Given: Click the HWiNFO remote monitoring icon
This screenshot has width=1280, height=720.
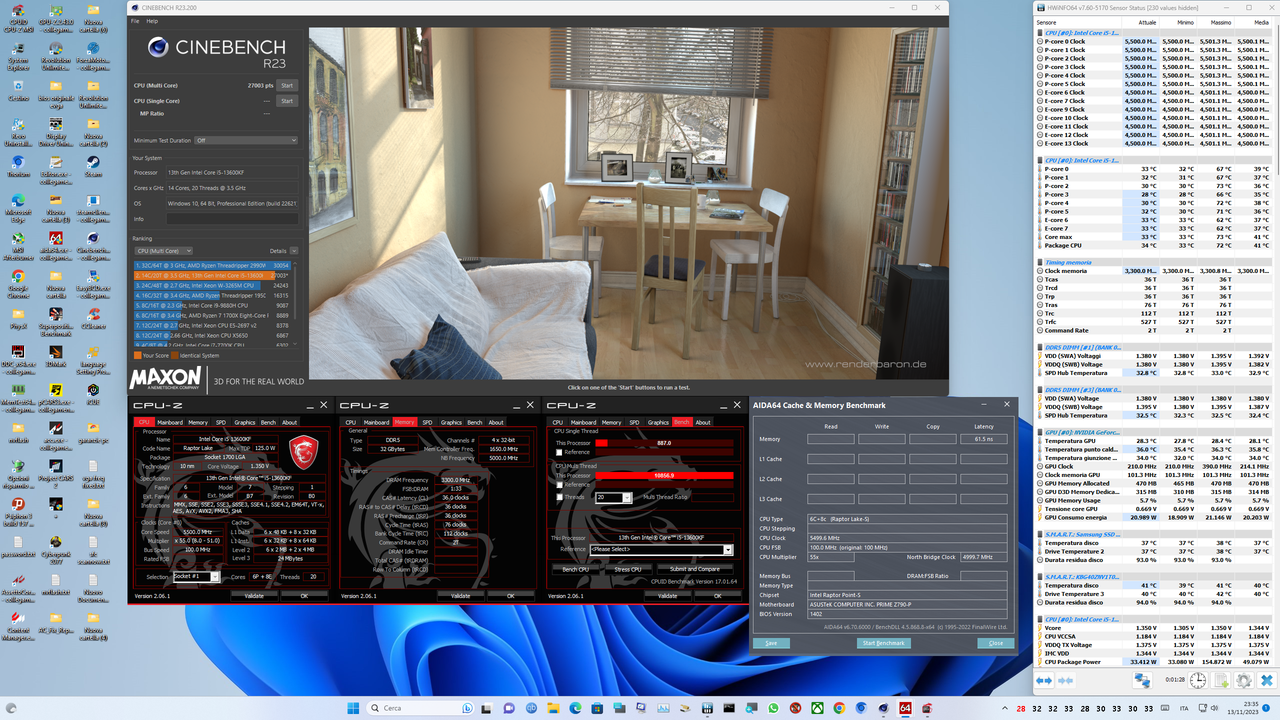Looking at the screenshot, I should pyautogui.click(x=1143, y=680).
